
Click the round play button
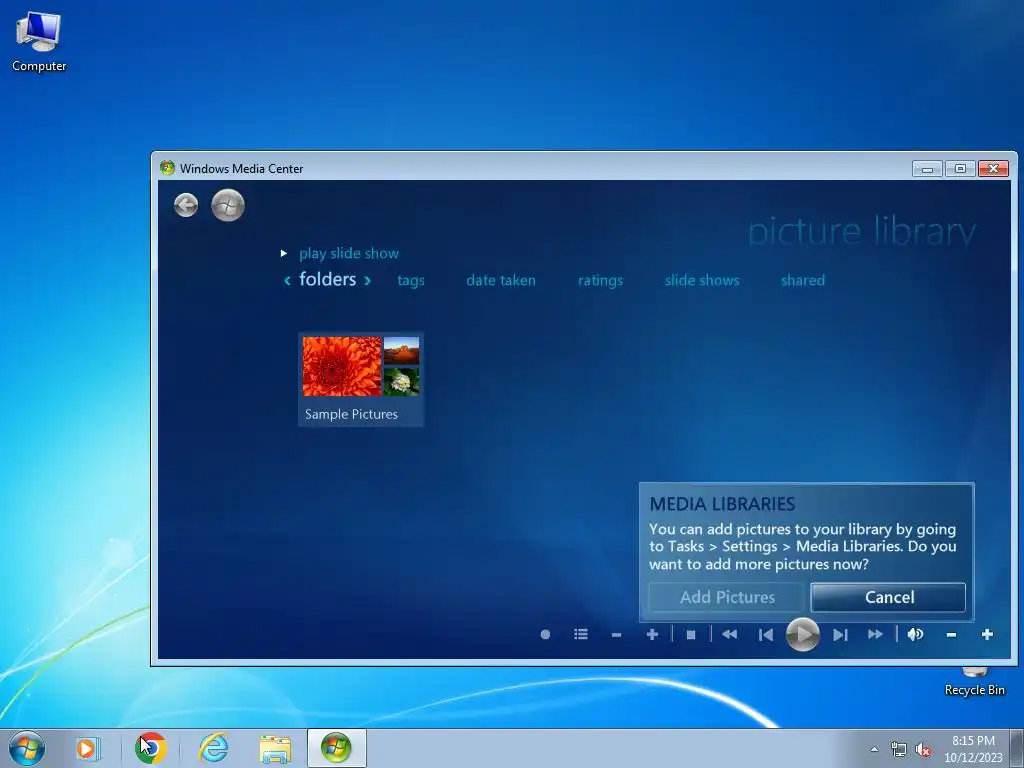(x=803, y=634)
